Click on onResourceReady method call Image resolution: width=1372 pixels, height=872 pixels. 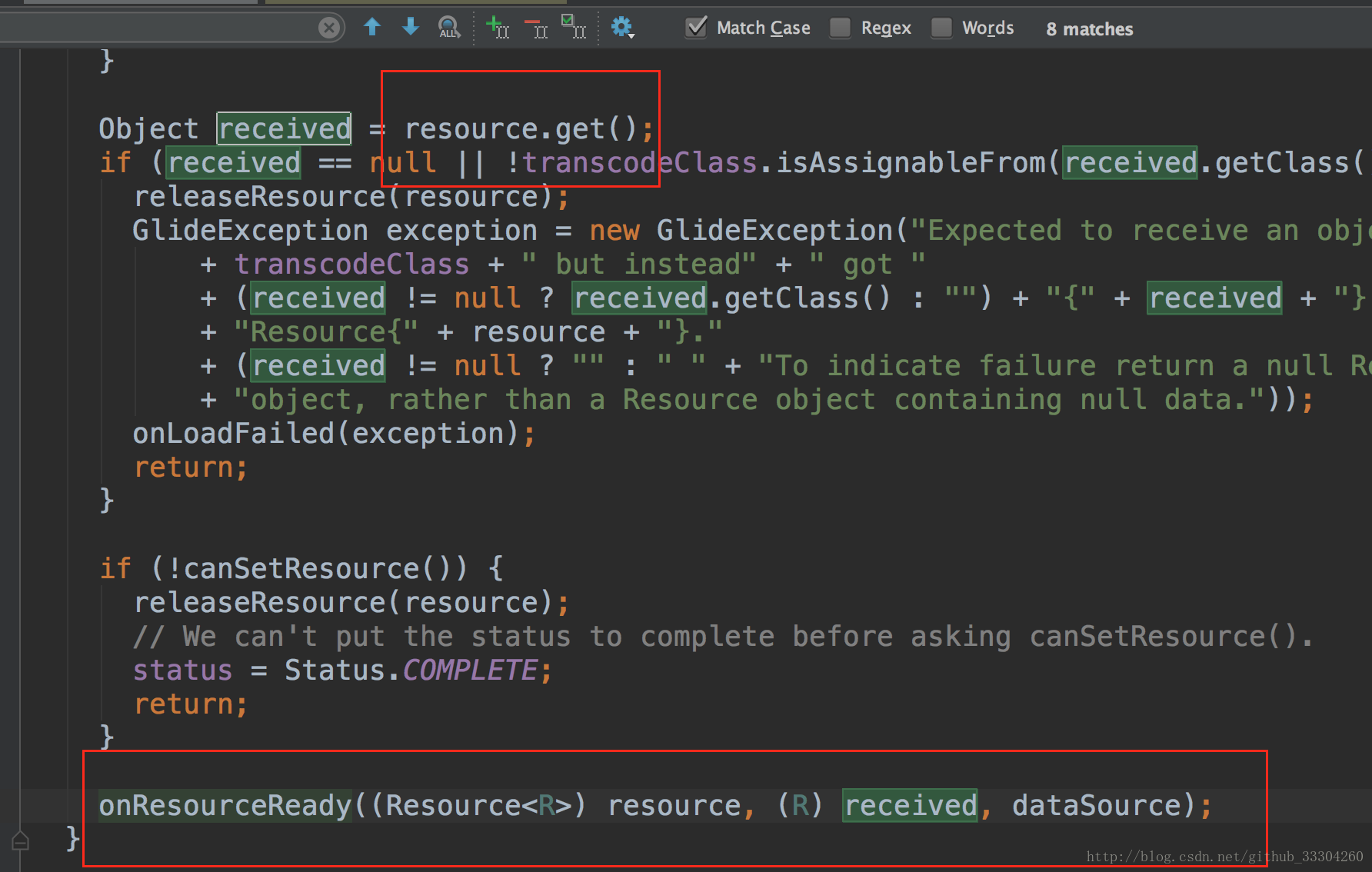[225, 805]
